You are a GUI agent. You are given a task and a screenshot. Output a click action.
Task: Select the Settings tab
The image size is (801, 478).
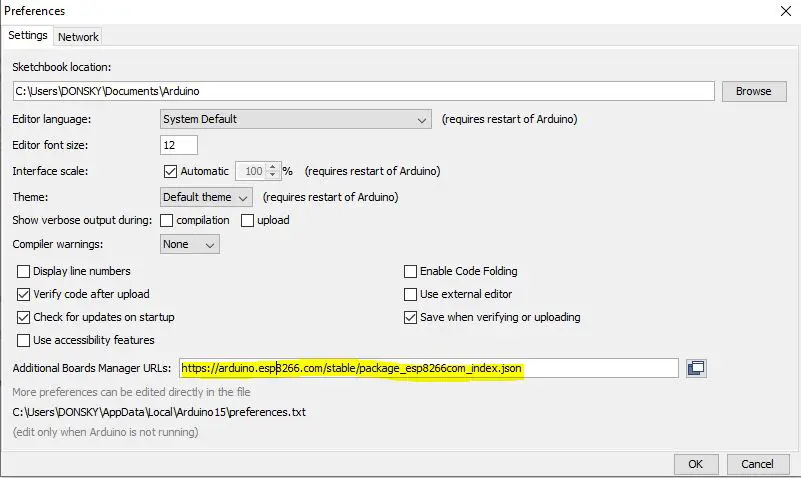28,36
